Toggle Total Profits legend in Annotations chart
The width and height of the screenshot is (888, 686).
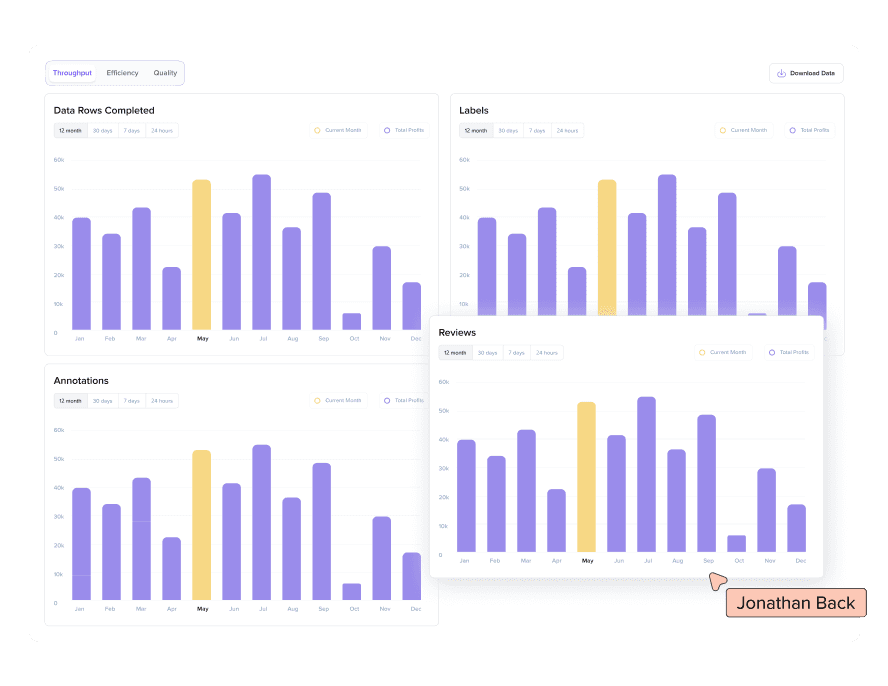tap(403, 400)
